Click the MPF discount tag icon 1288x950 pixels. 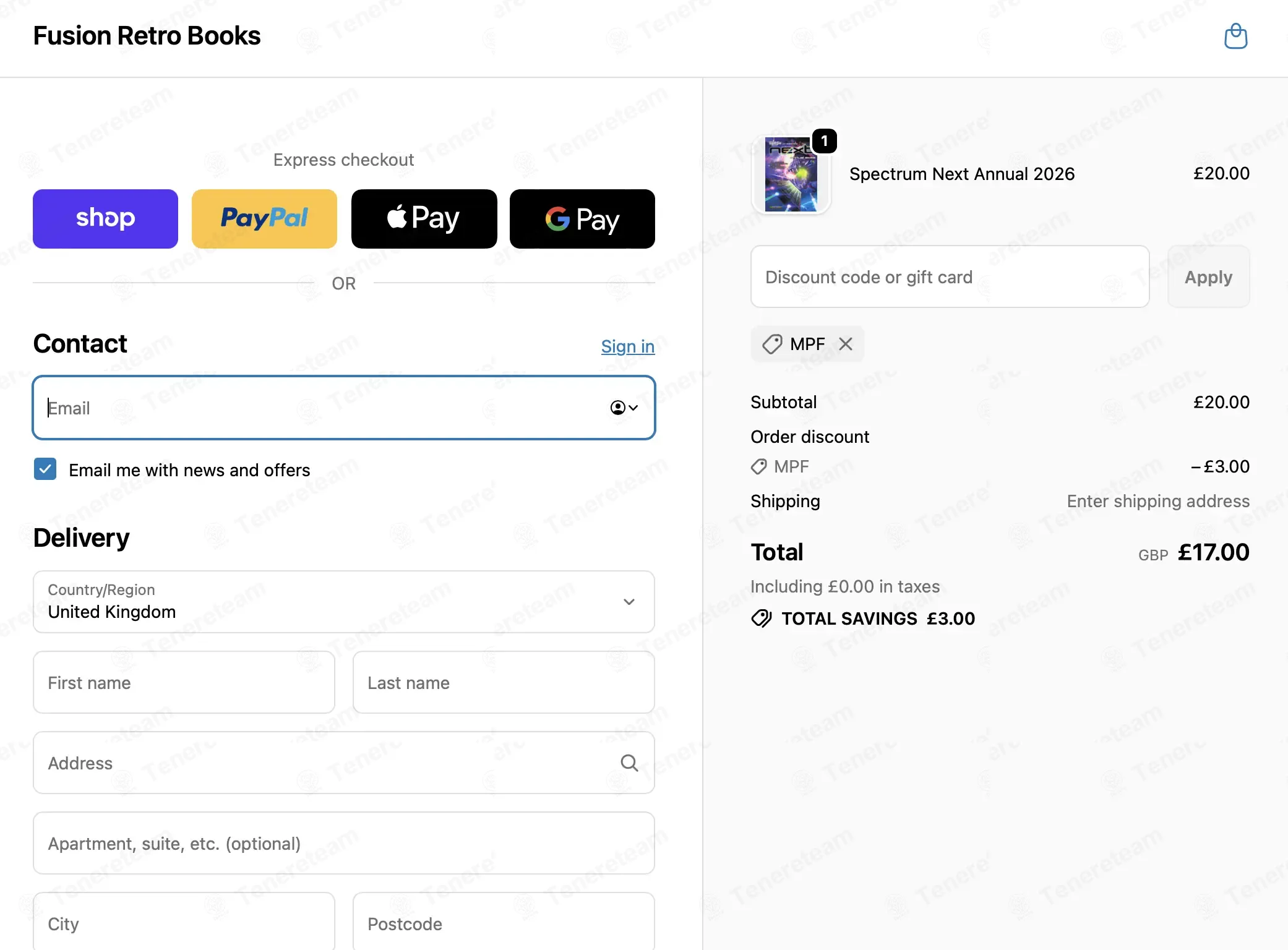[x=772, y=344]
